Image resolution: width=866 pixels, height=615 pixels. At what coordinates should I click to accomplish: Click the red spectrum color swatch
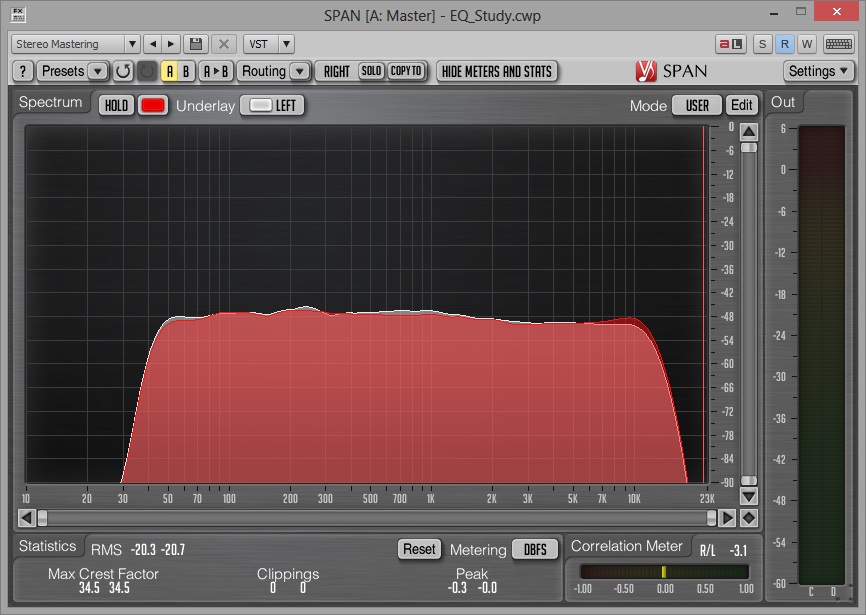[153, 105]
